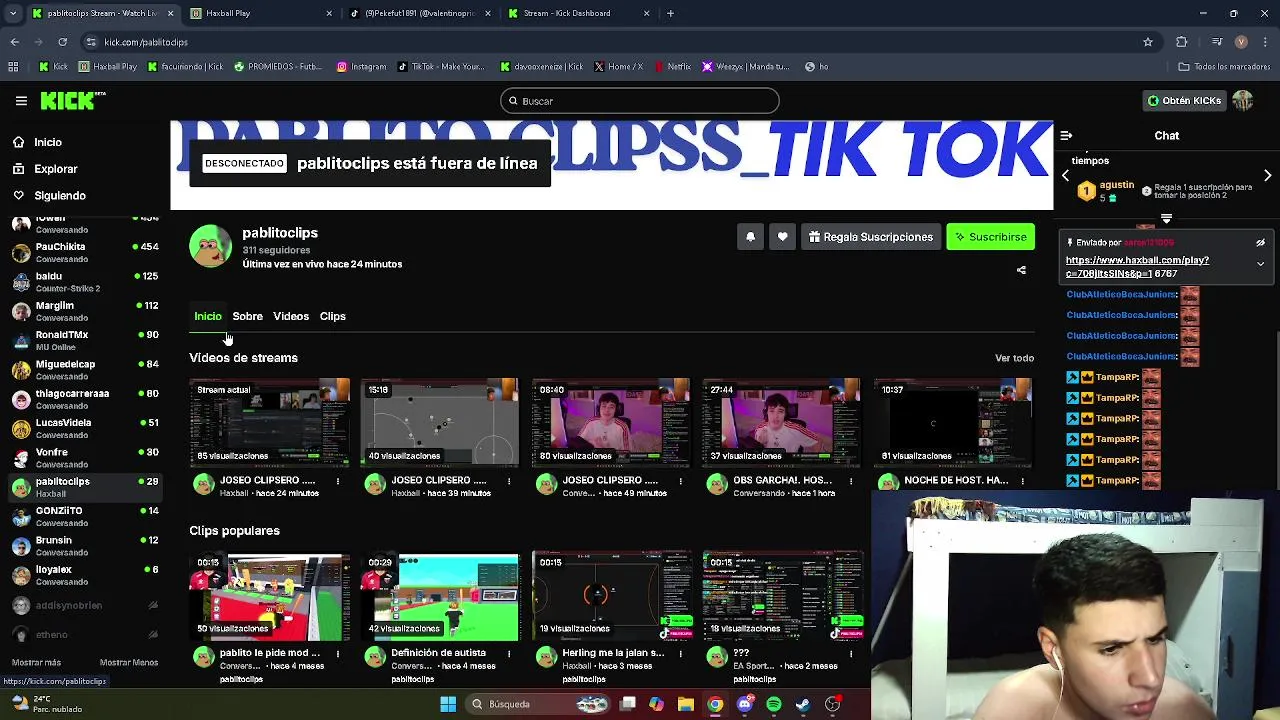Expand the pinned message chevron
The width and height of the screenshot is (1280, 720).
[1260, 264]
